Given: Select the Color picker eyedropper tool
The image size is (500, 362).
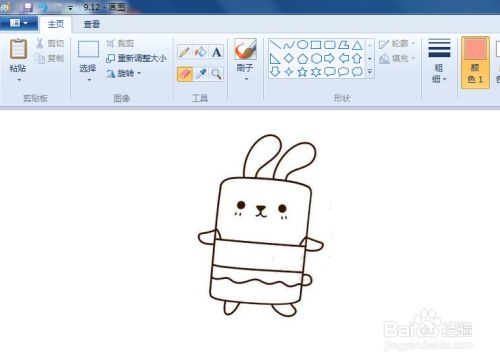Looking at the screenshot, I should click(x=201, y=74).
